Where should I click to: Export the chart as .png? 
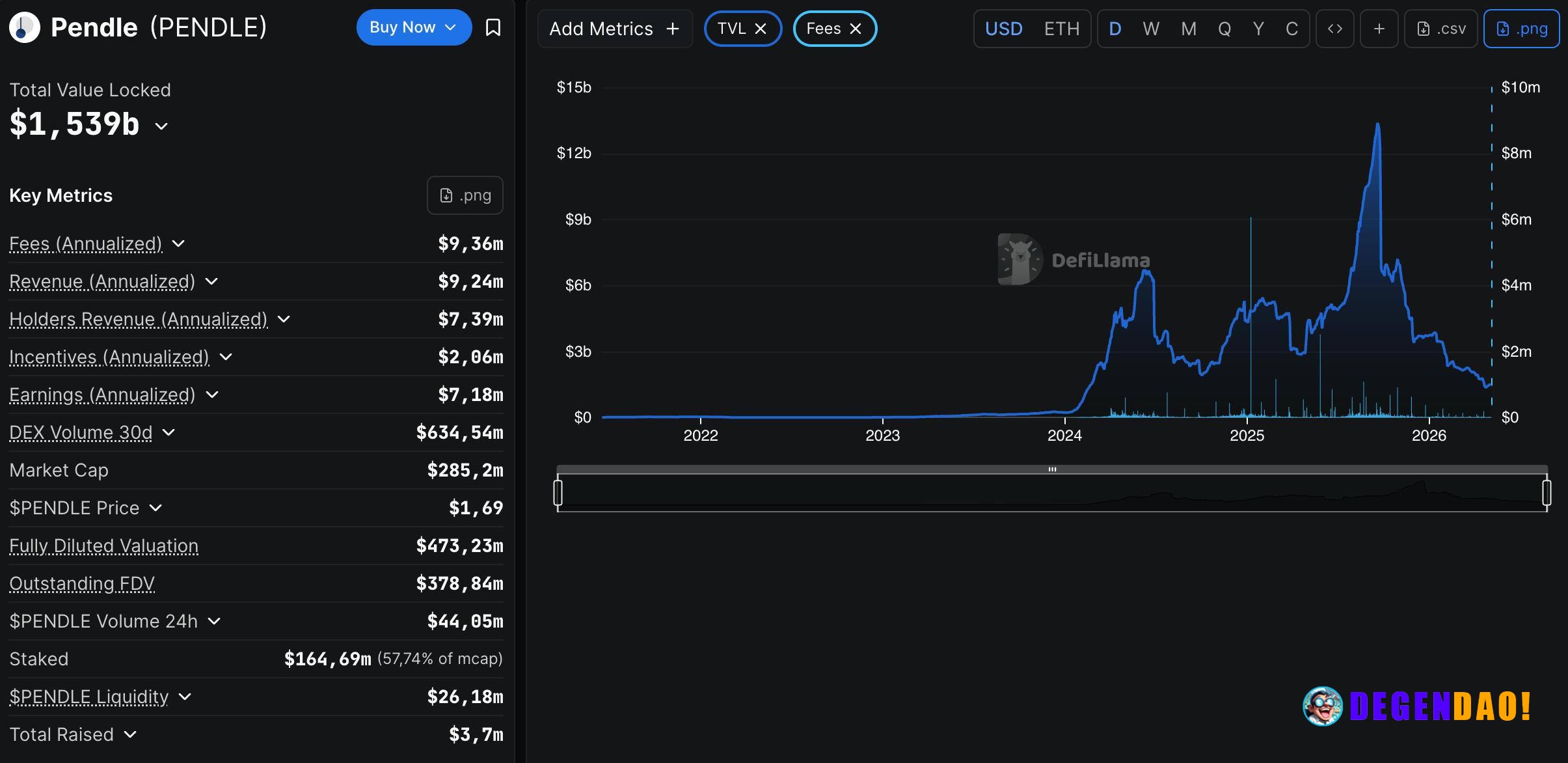tap(1521, 29)
